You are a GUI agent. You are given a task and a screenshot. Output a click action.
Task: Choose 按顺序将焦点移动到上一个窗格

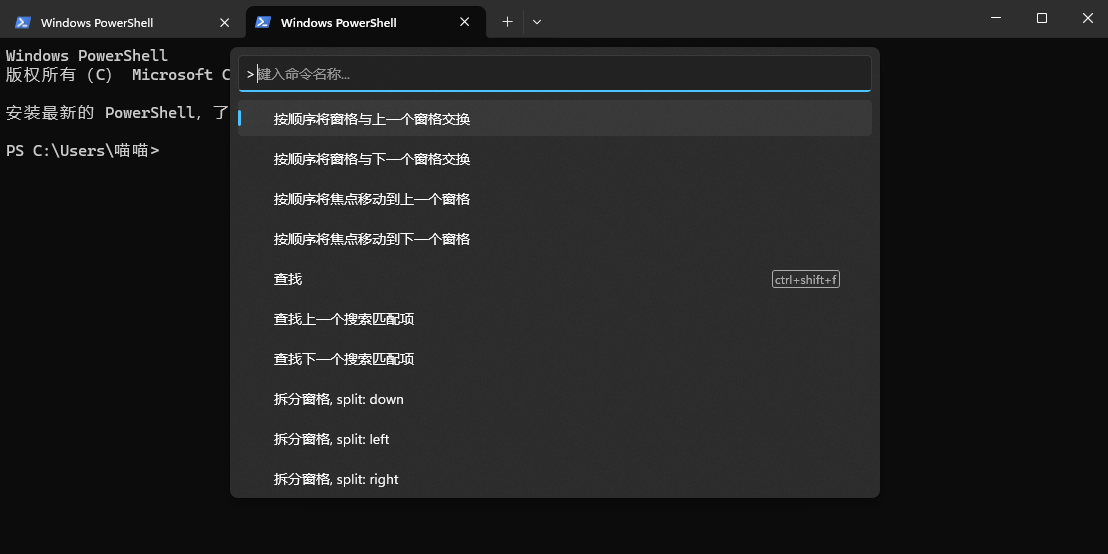[555, 199]
